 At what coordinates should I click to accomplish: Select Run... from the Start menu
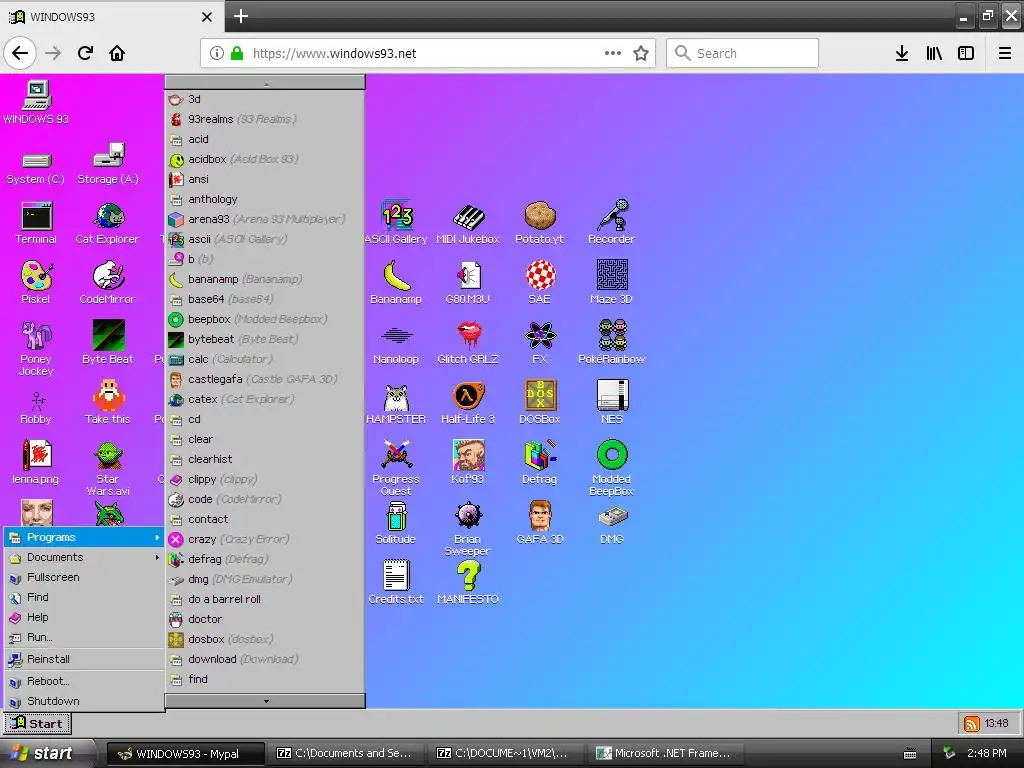[84, 637]
